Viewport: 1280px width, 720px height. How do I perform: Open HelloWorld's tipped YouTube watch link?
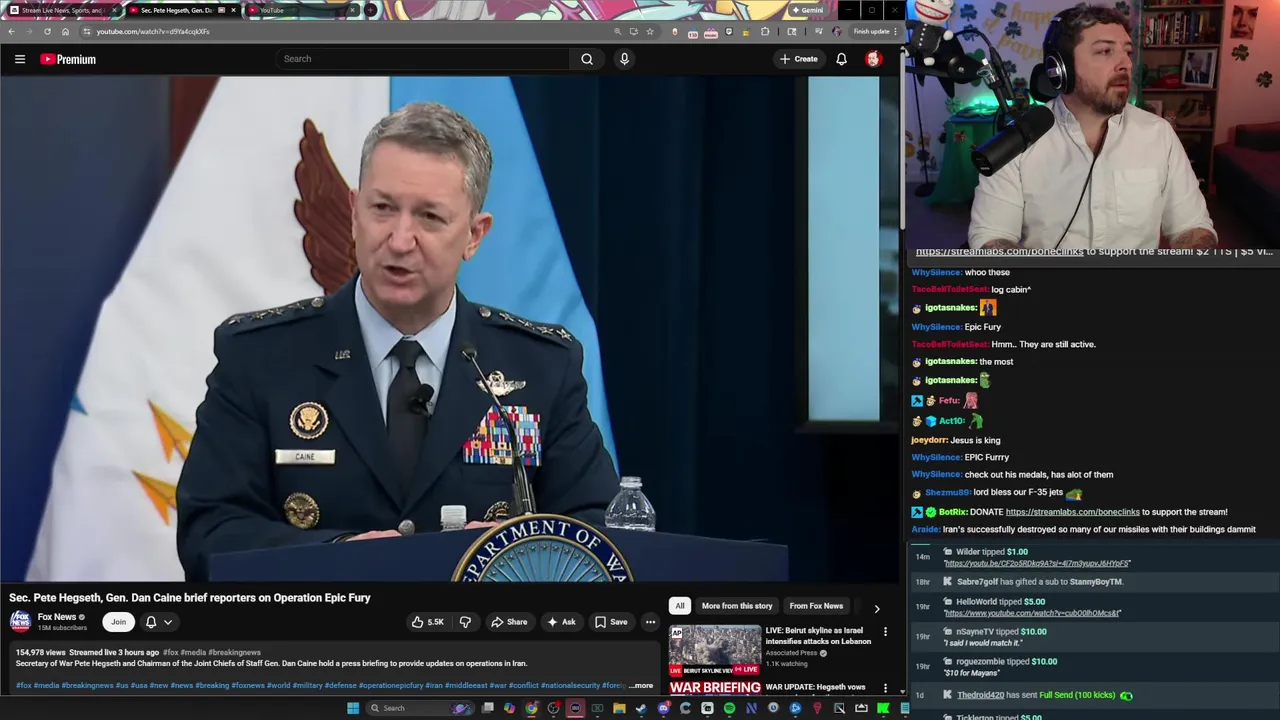pos(1033,613)
